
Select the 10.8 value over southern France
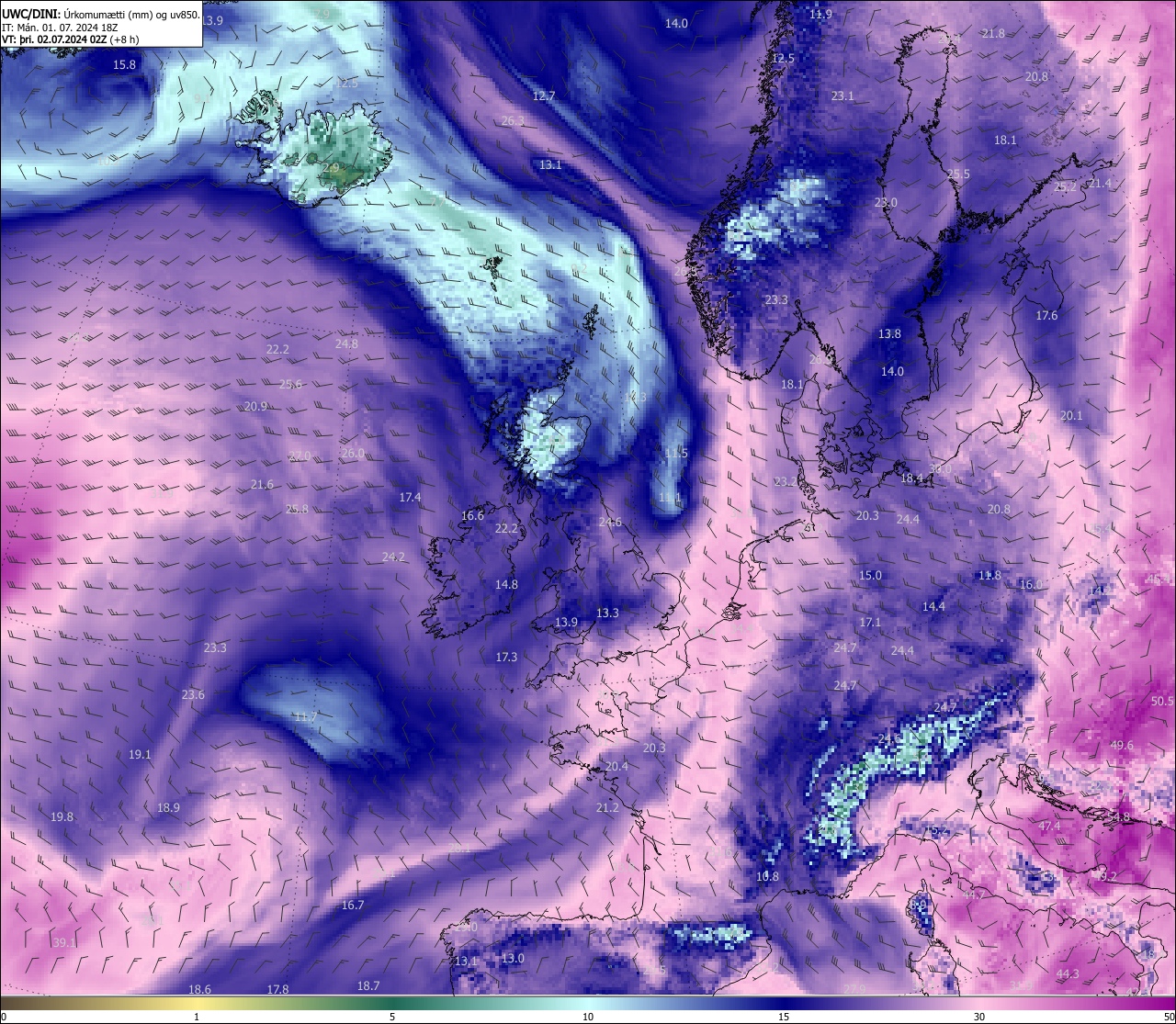[x=767, y=877]
